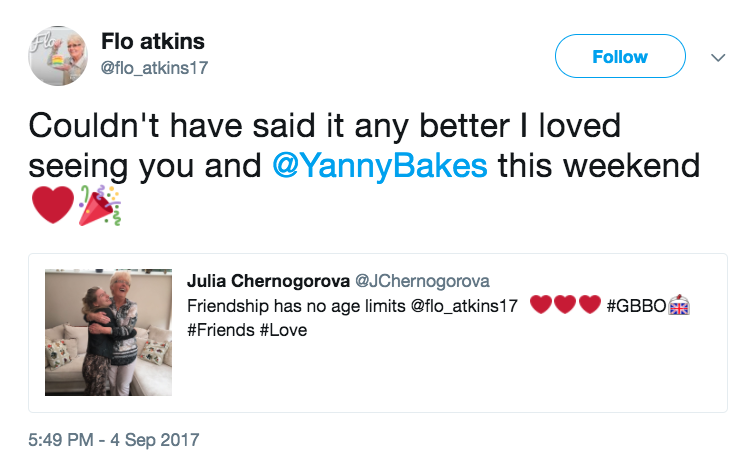Click the red heart emoji in main tweet
The image size is (746, 461).
[52, 205]
